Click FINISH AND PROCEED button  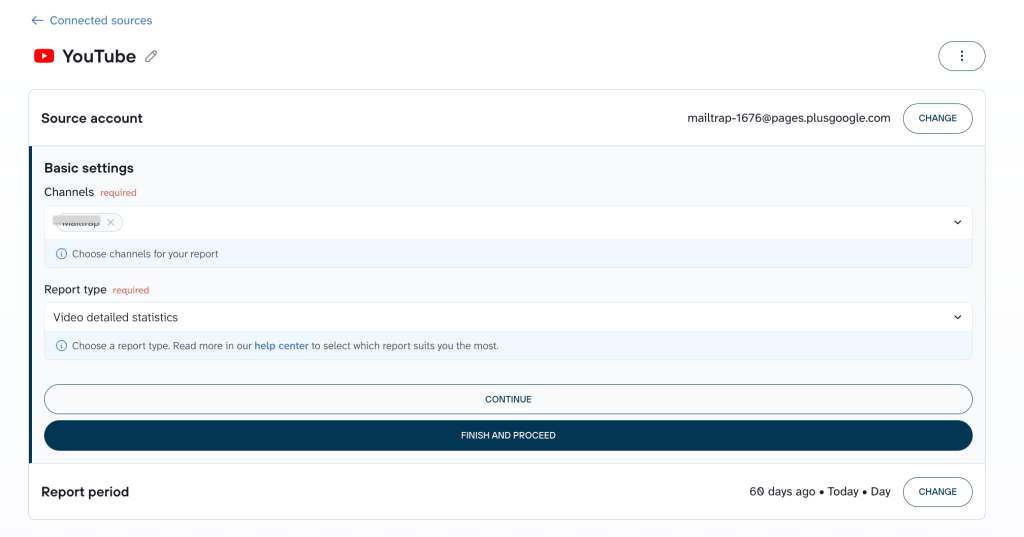[x=508, y=435]
